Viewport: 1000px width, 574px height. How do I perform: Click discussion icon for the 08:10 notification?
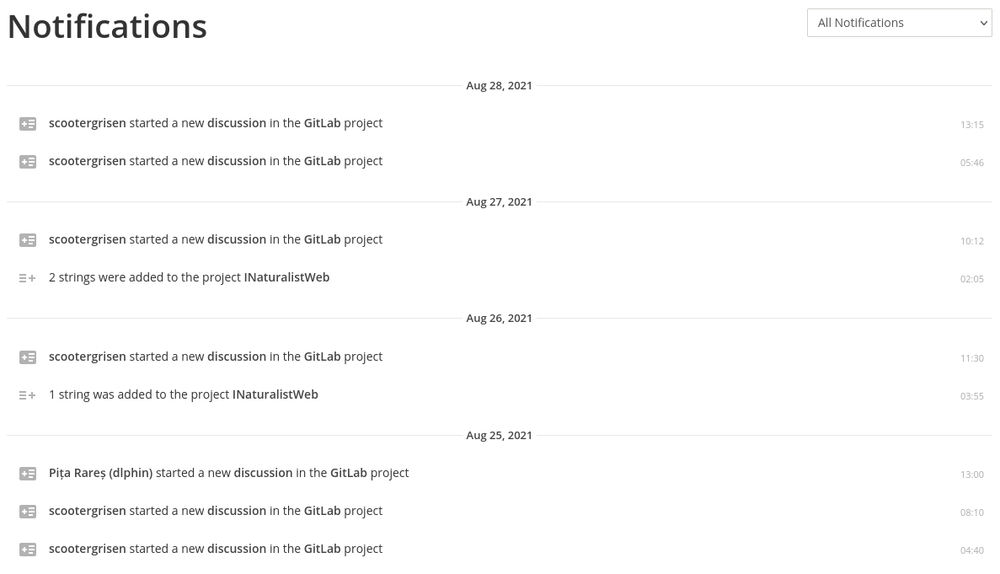pyautogui.click(x=27, y=511)
